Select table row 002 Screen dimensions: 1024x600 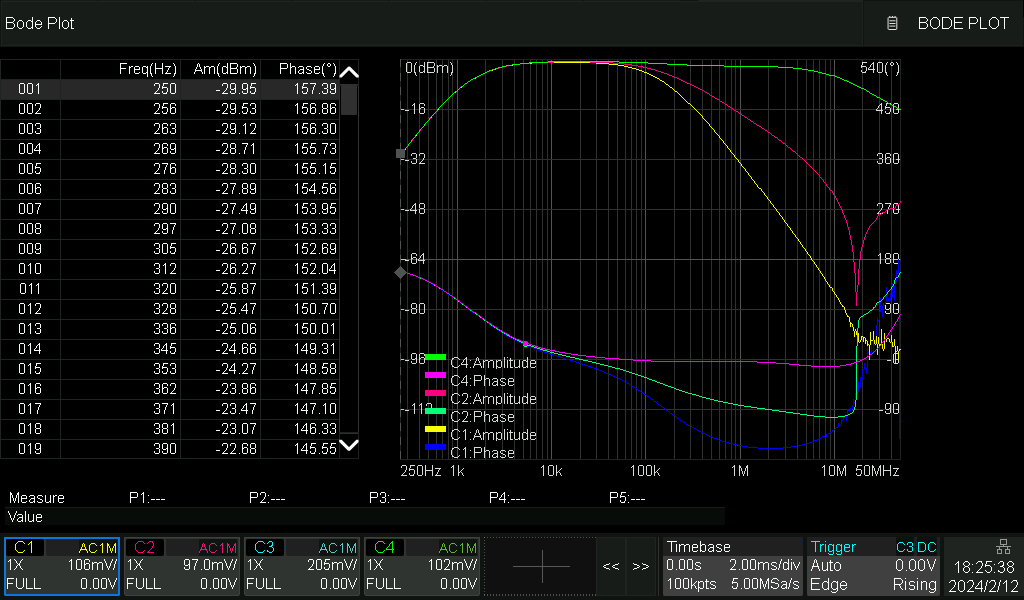(x=170, y=109)
